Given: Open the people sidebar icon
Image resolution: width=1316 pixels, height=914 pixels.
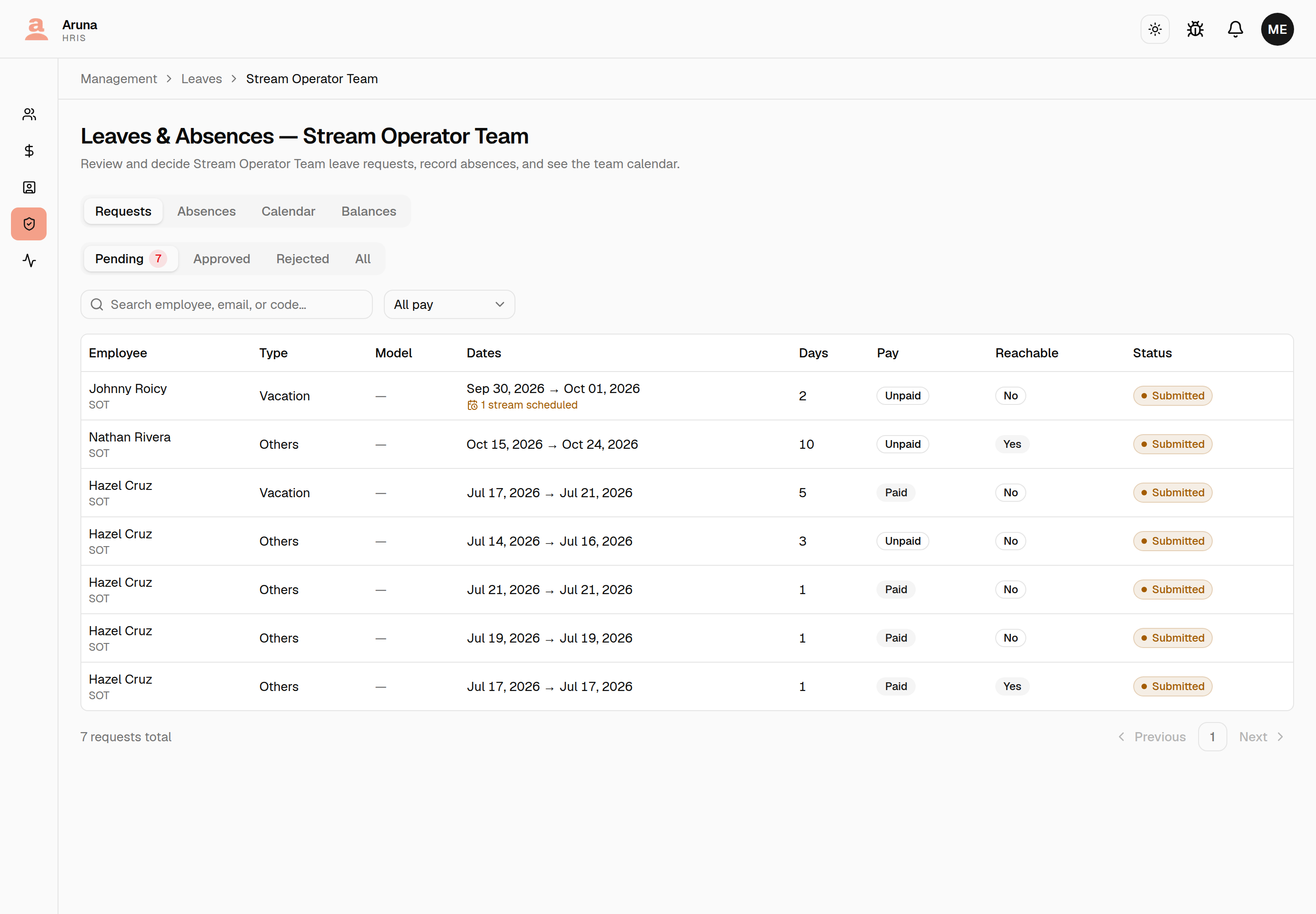Looking at the screenshot, I should [x=29, y=115].
